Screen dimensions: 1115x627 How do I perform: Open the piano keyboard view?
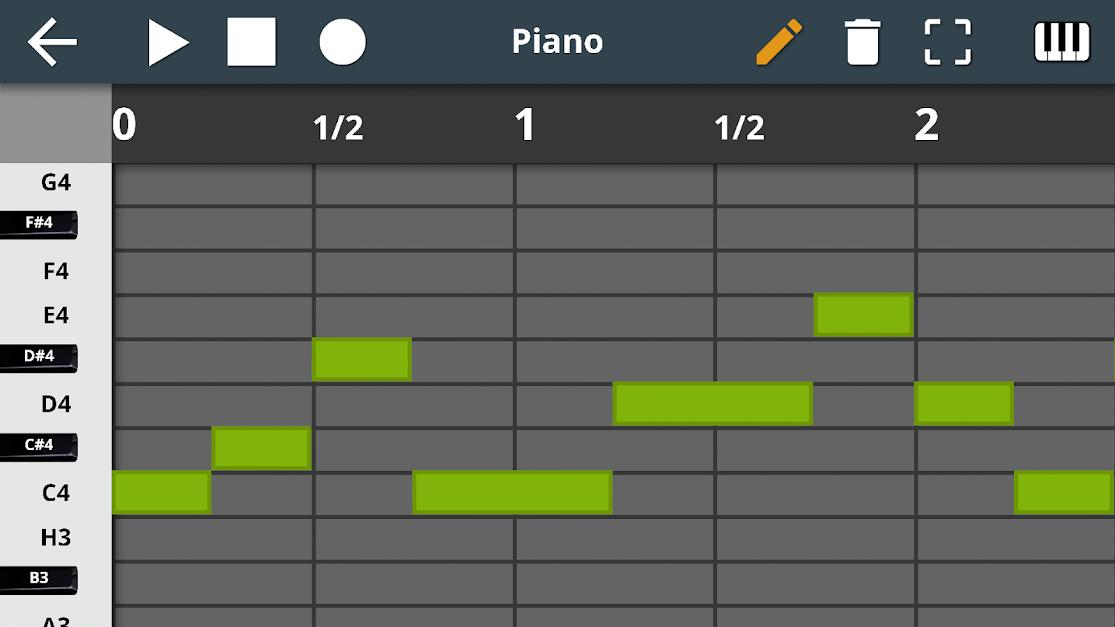tap(1062, 42)
